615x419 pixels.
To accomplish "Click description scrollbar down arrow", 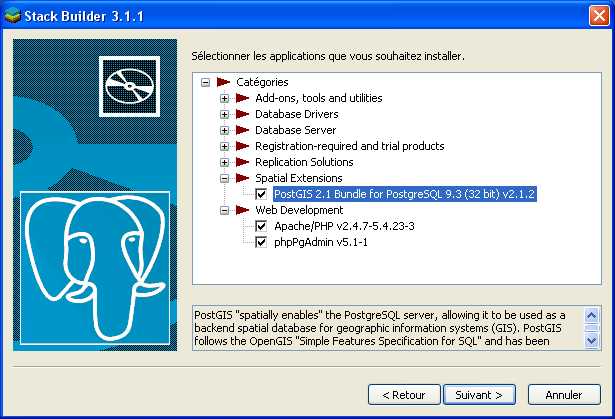I will coord(591,341).
